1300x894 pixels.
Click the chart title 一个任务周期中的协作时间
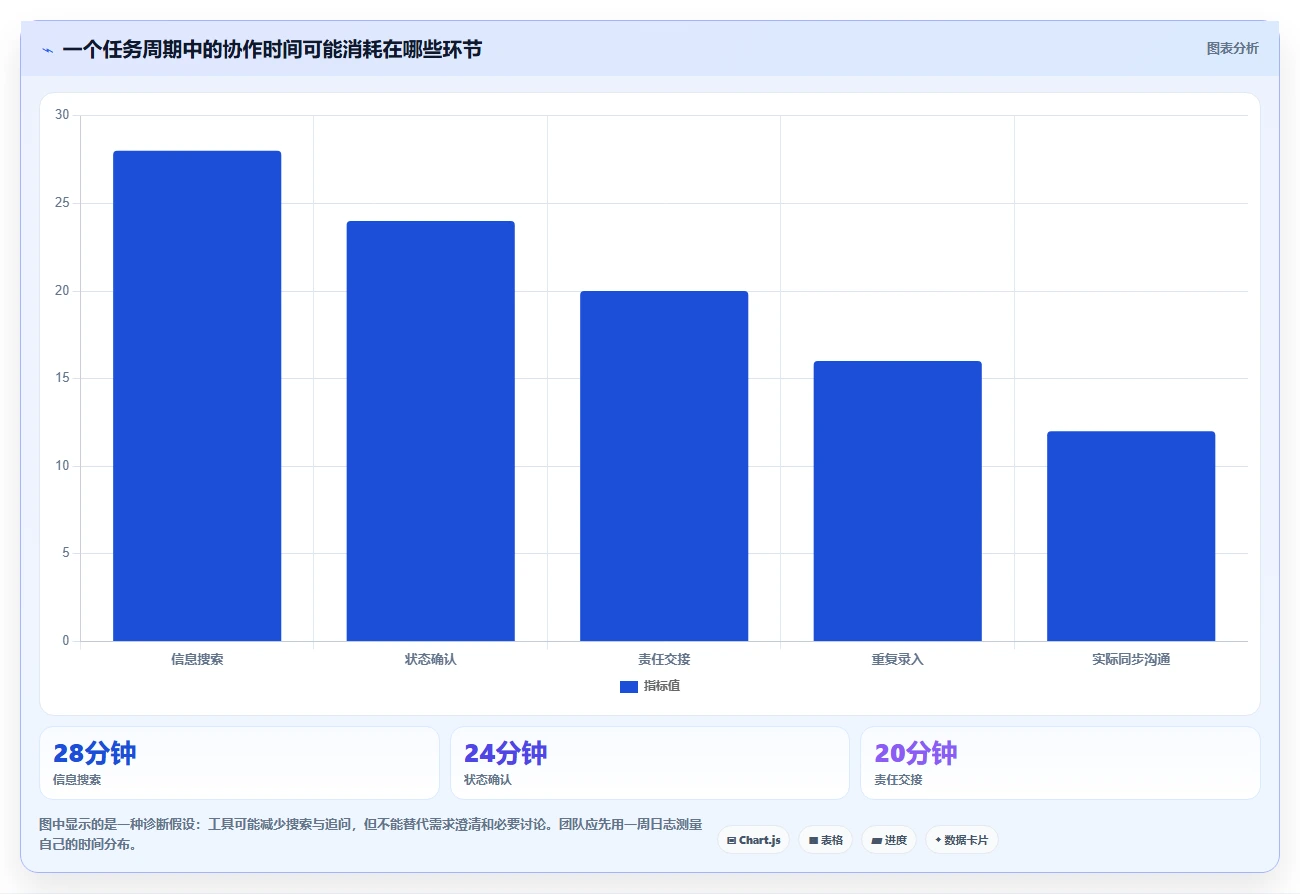(x=271, y=49)
